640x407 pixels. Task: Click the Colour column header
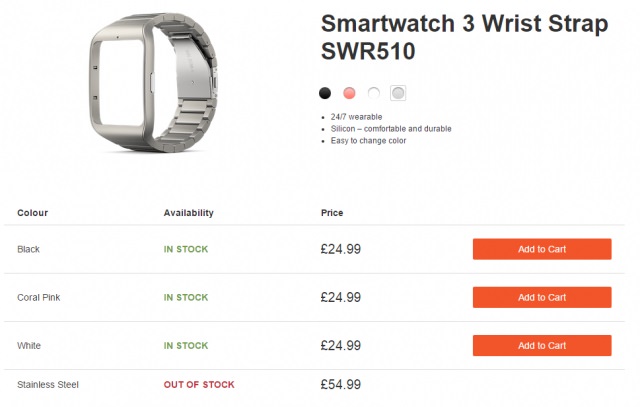[x=33, y=213]
